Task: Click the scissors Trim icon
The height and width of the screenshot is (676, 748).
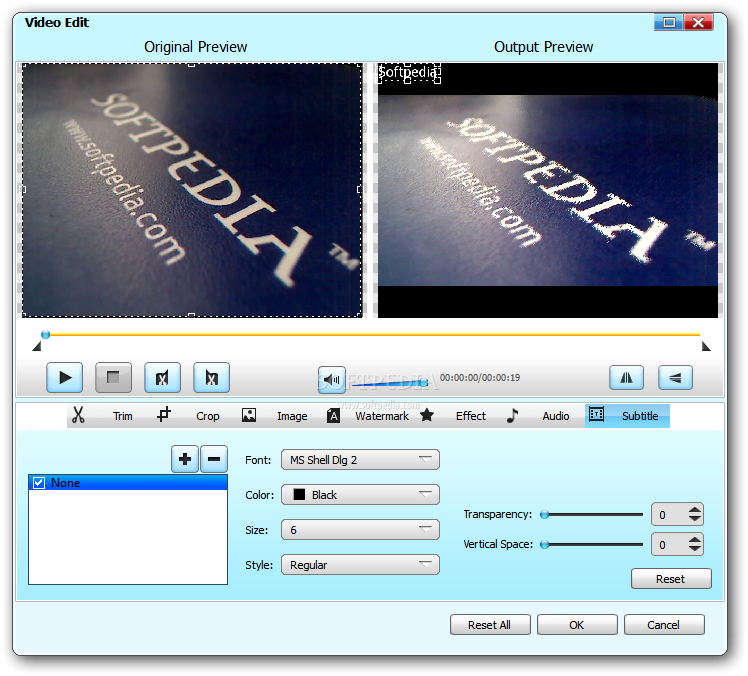Action: tap(78, 415)
